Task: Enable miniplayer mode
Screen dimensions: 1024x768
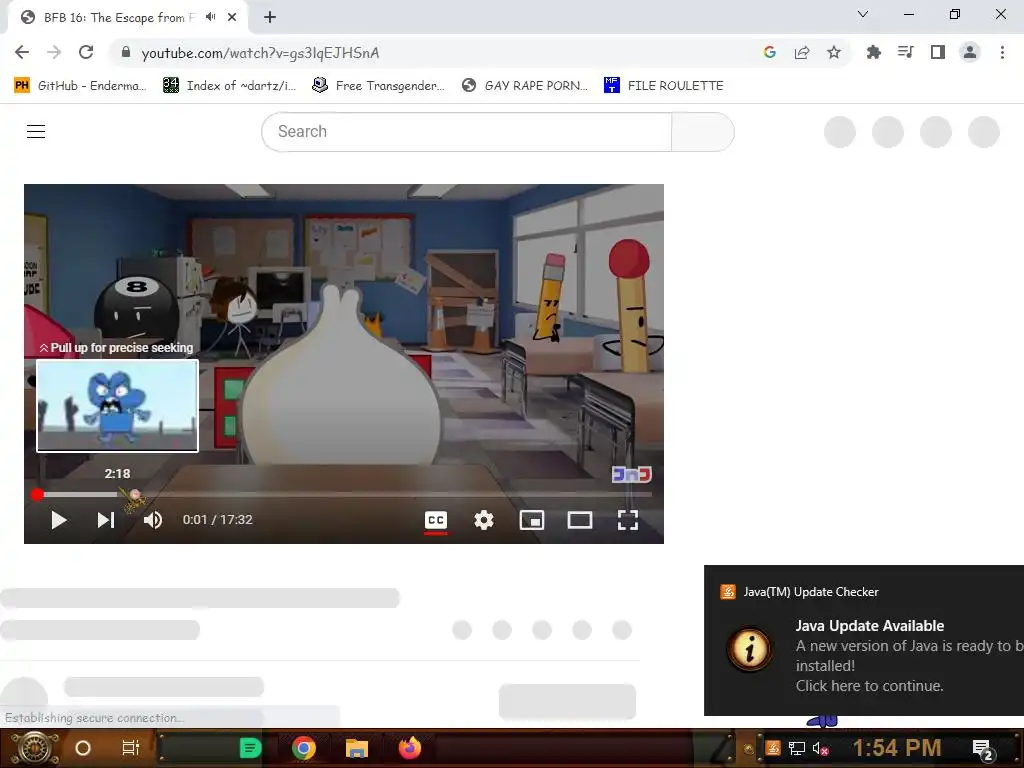Action: [x=532, y=520]
